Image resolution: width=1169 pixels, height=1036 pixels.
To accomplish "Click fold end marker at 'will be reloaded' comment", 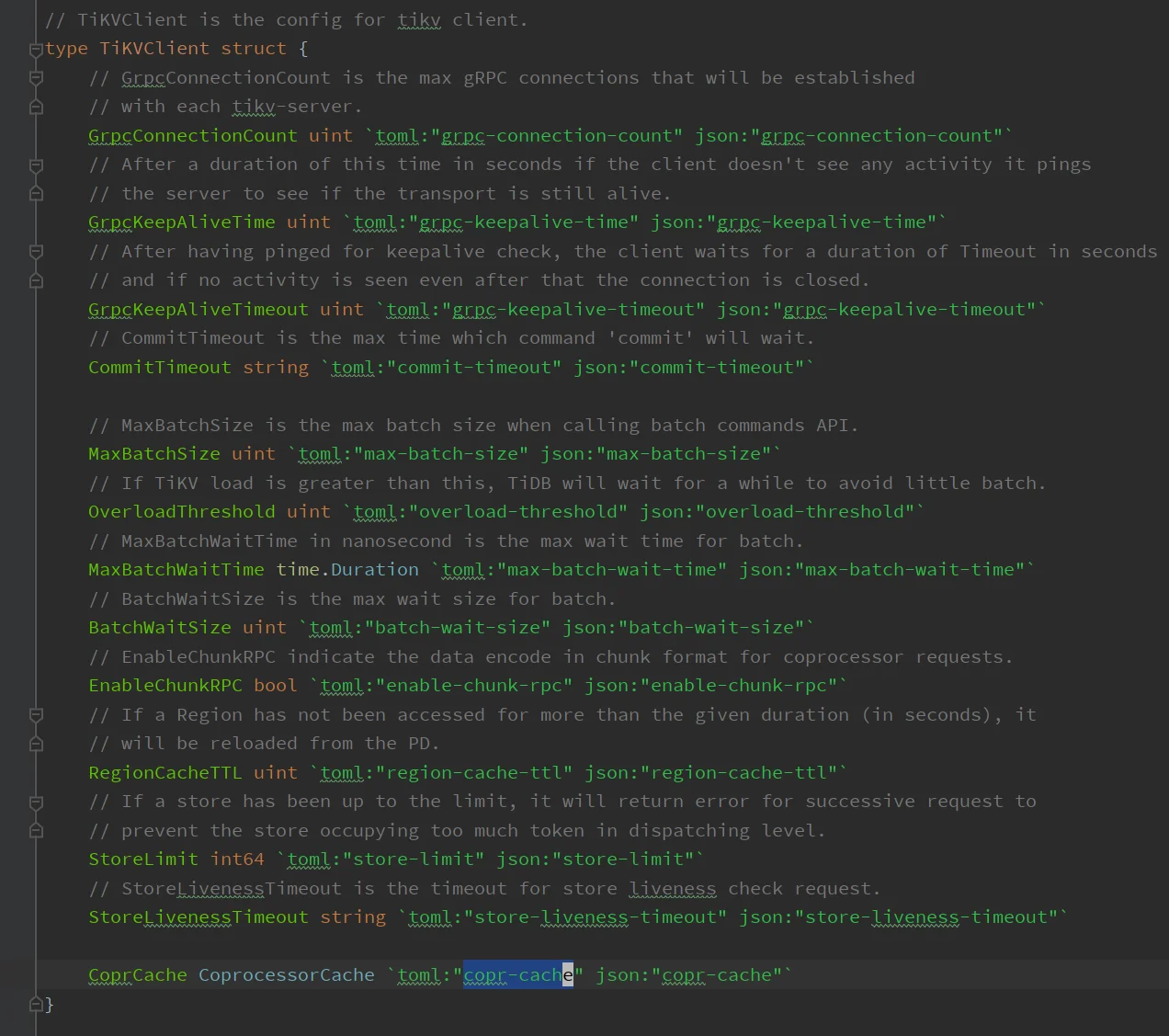I will pos(36,744).
